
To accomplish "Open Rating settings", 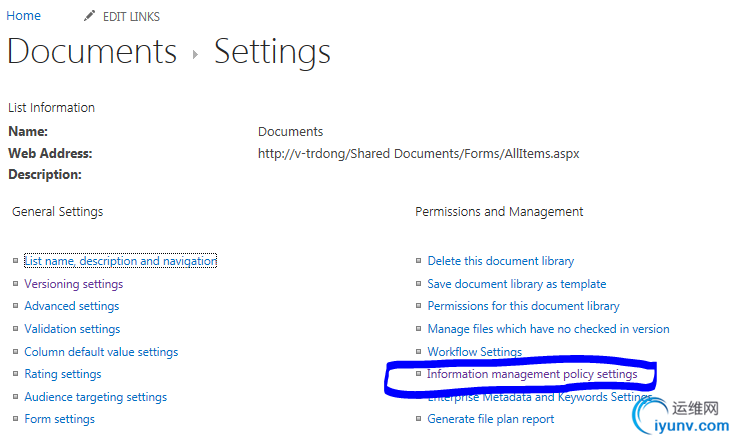I will [63, 374].
